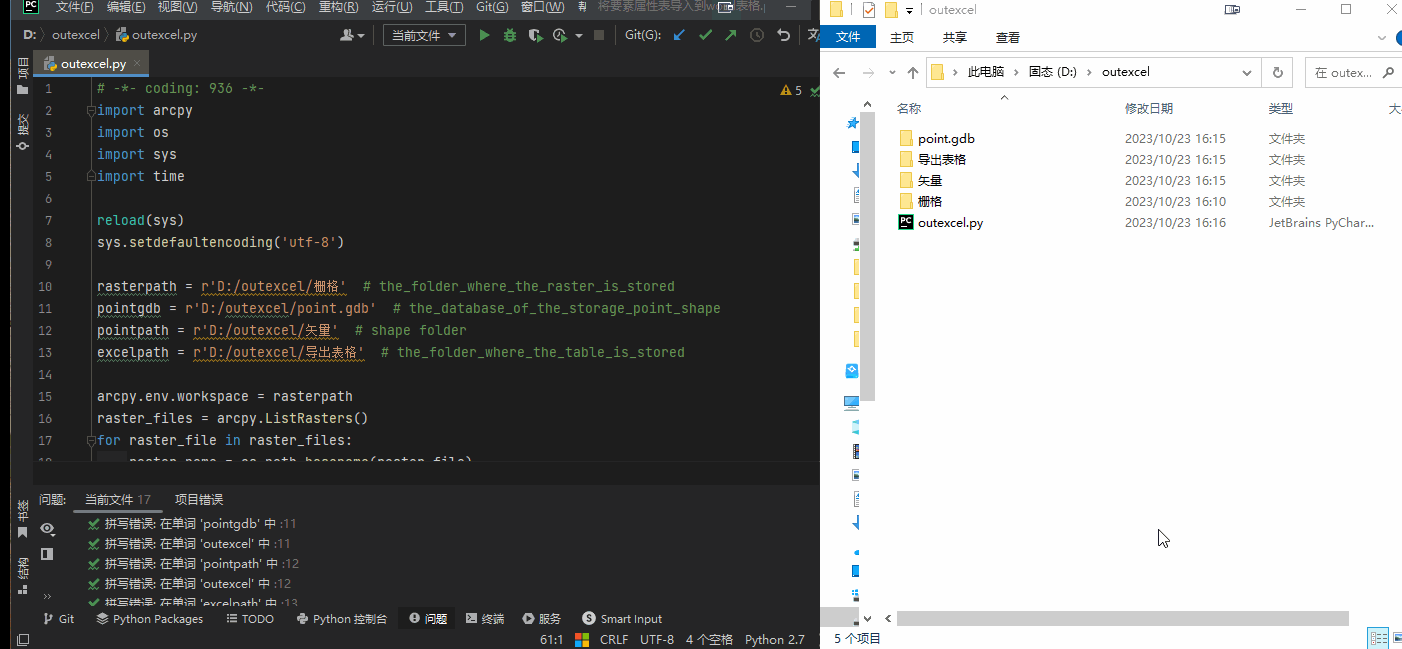
Task: Click warnings indicator showing 5 in editor
Action: pos(791,91)
